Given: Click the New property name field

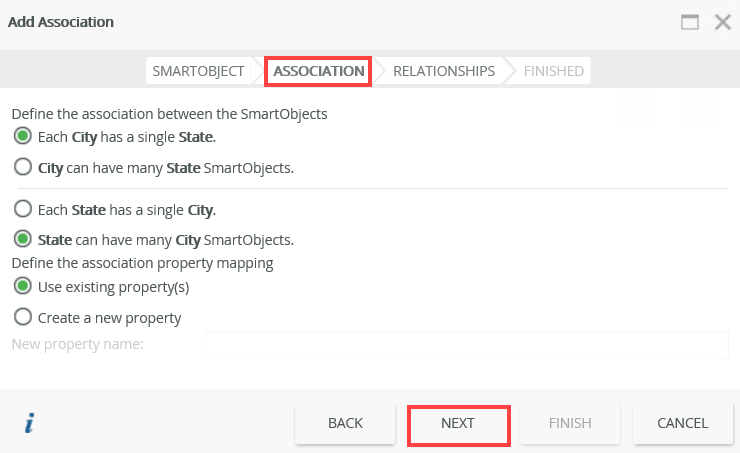Looking at the screenshot, I should click(466, 345).
